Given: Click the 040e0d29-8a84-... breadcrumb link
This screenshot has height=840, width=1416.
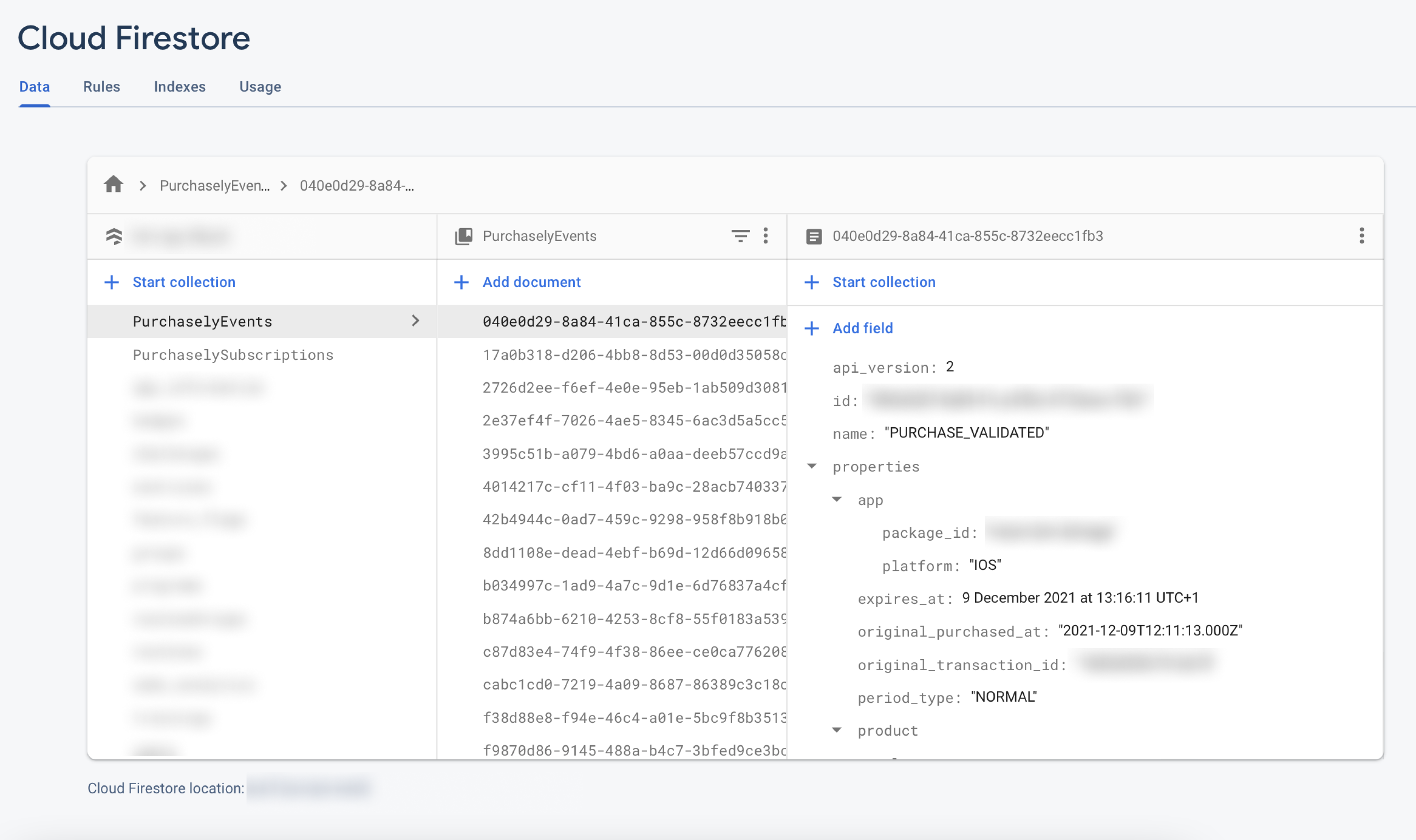Looking at the screenshot, I should 357,186.
